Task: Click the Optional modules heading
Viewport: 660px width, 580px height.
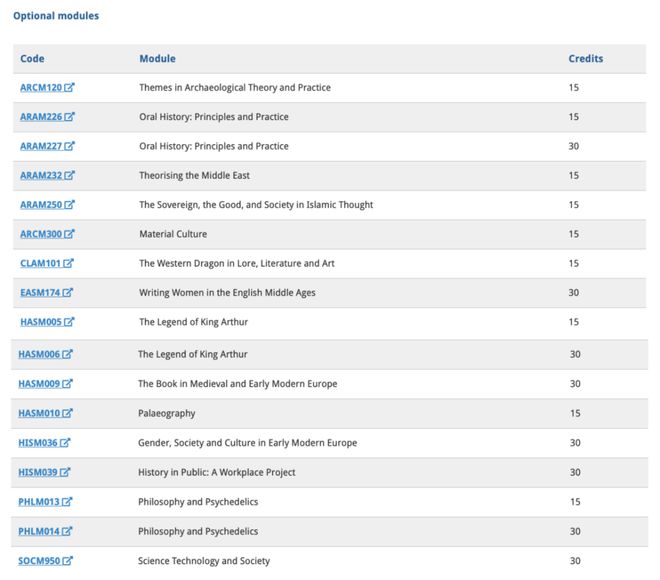Action: click(x=56, y=16)
